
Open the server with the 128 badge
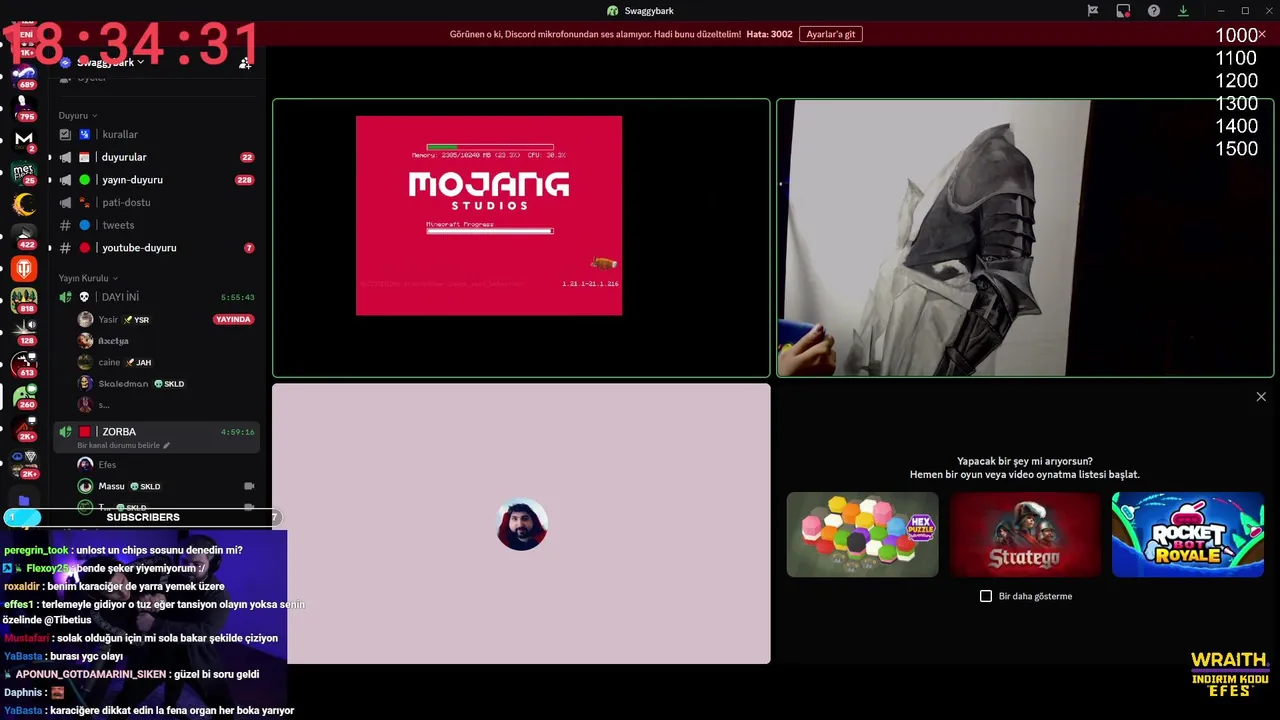pos(24,332)
